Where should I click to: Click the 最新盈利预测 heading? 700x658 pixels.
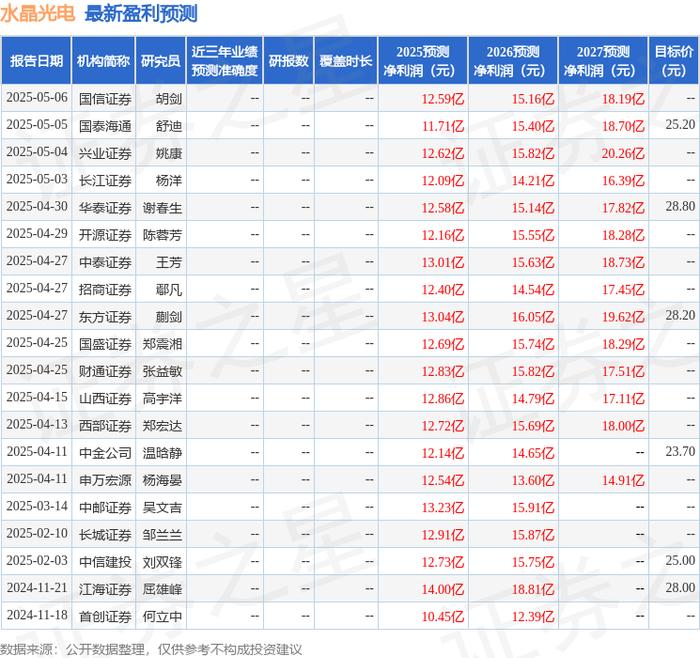click(141, 14)
